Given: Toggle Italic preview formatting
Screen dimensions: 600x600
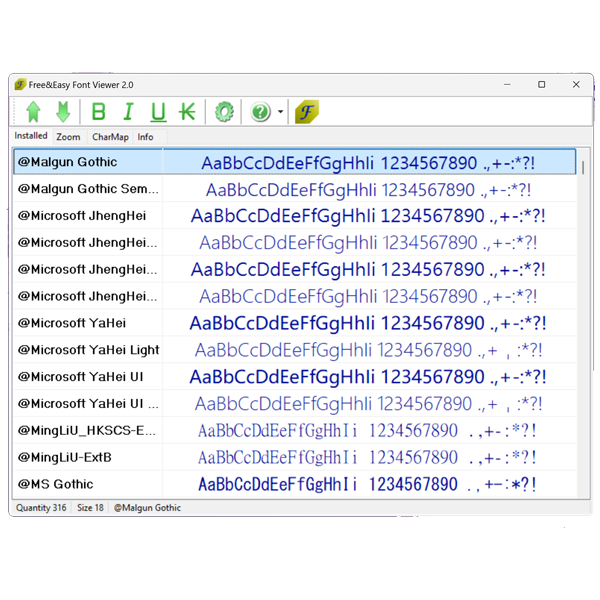Looking at the screenshot, I should (x=129, y=111).
